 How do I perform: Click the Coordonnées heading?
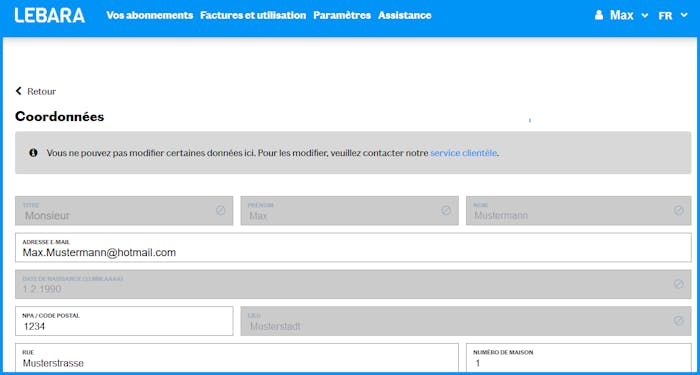[59, 117]
